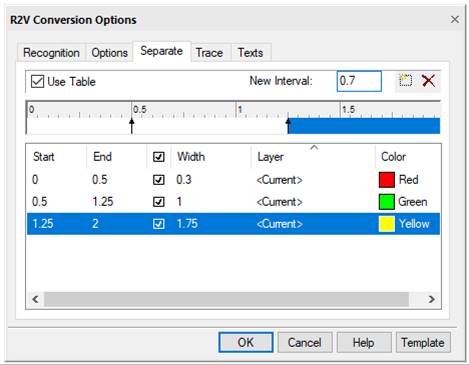
Task: Toggle the header checkbox in table
Action: [159, 157]
